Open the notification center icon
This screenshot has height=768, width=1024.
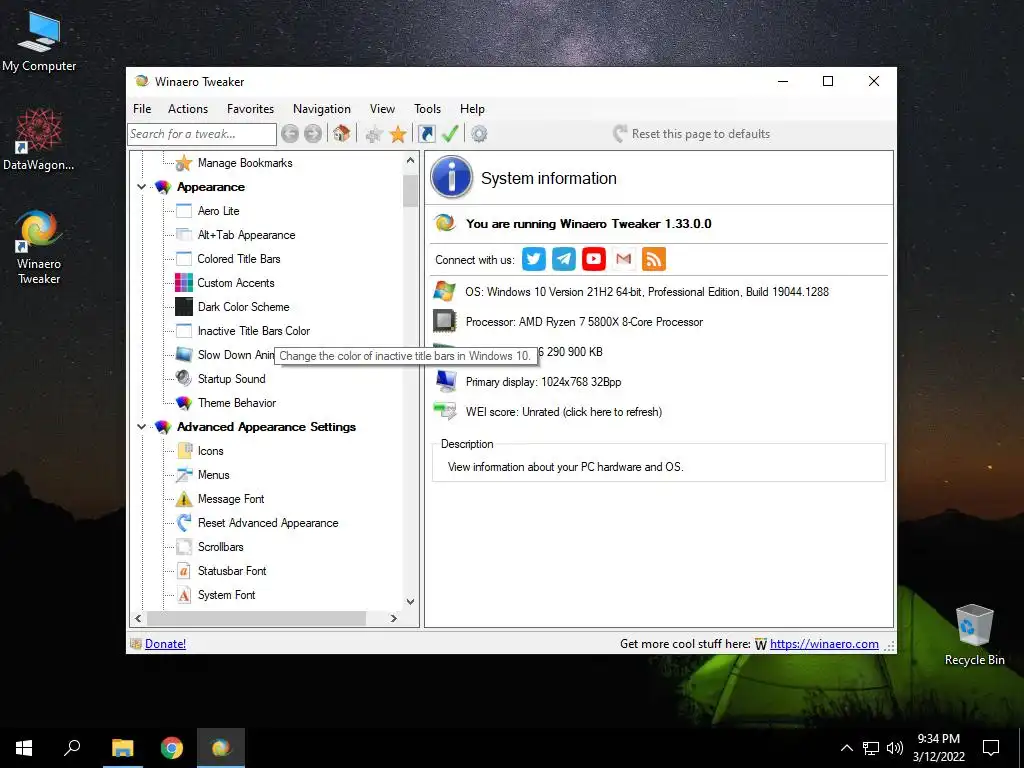991,748
